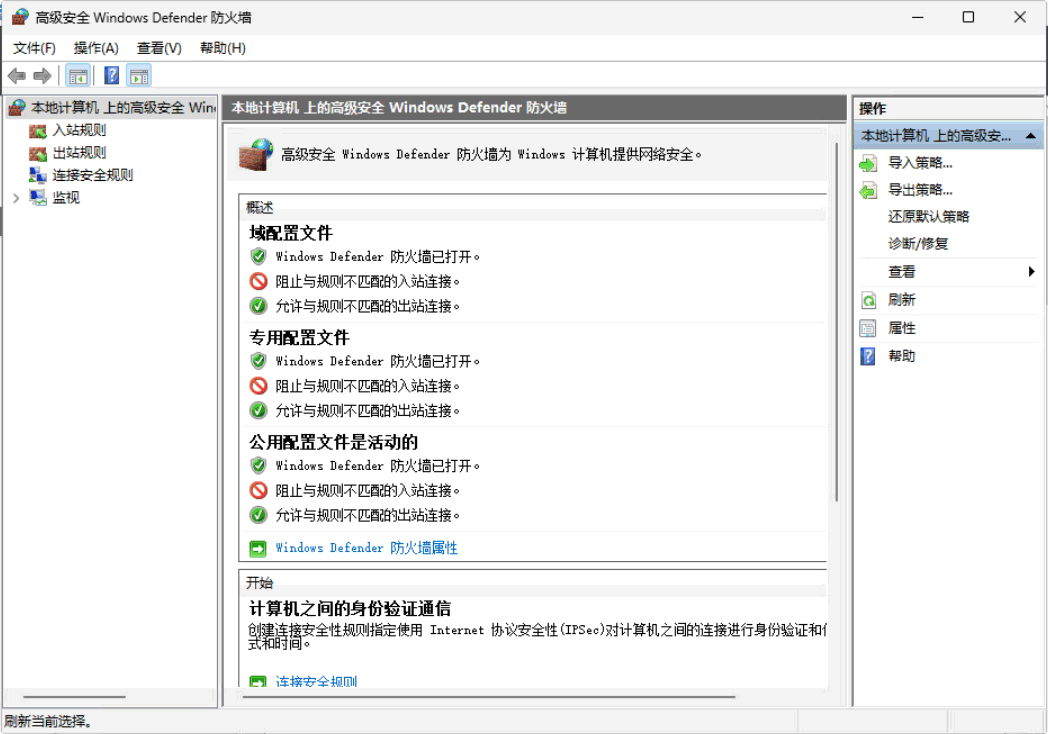Toggle the show/hide action pane toolbar icon
This screenshot has height=734, width=1048.
(x=139, y=76)
